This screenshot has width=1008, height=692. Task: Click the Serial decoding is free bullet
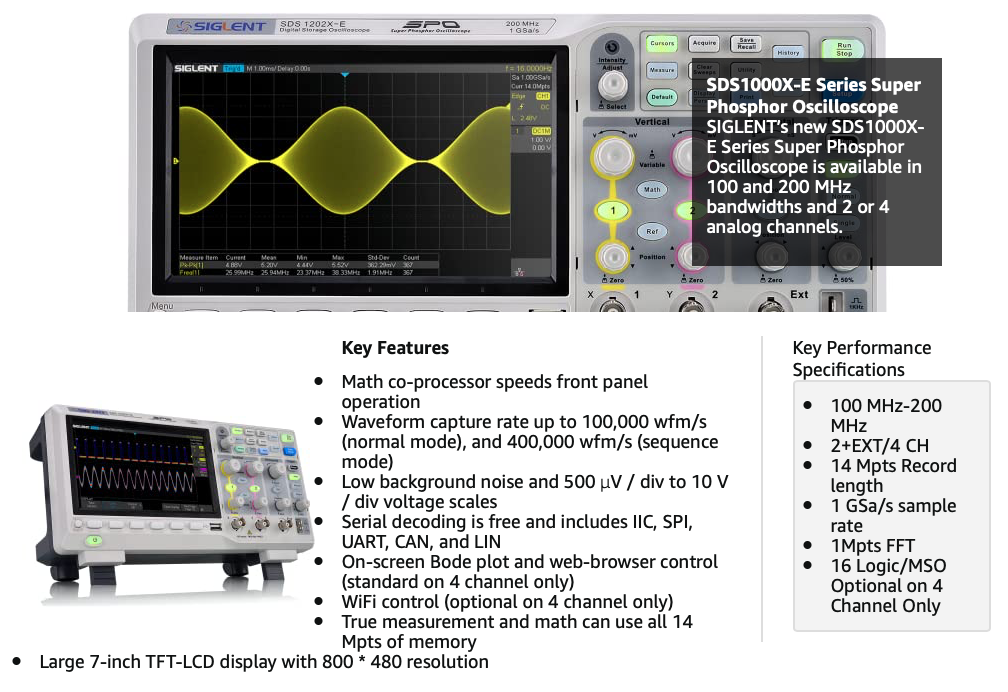pos(517,531)
